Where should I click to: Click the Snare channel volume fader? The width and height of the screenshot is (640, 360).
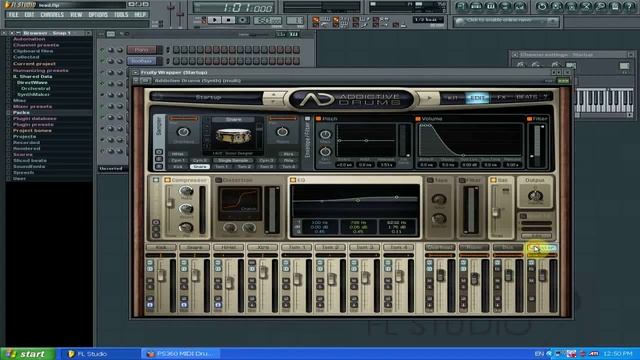pyautogui.click(x=195, y=276)
